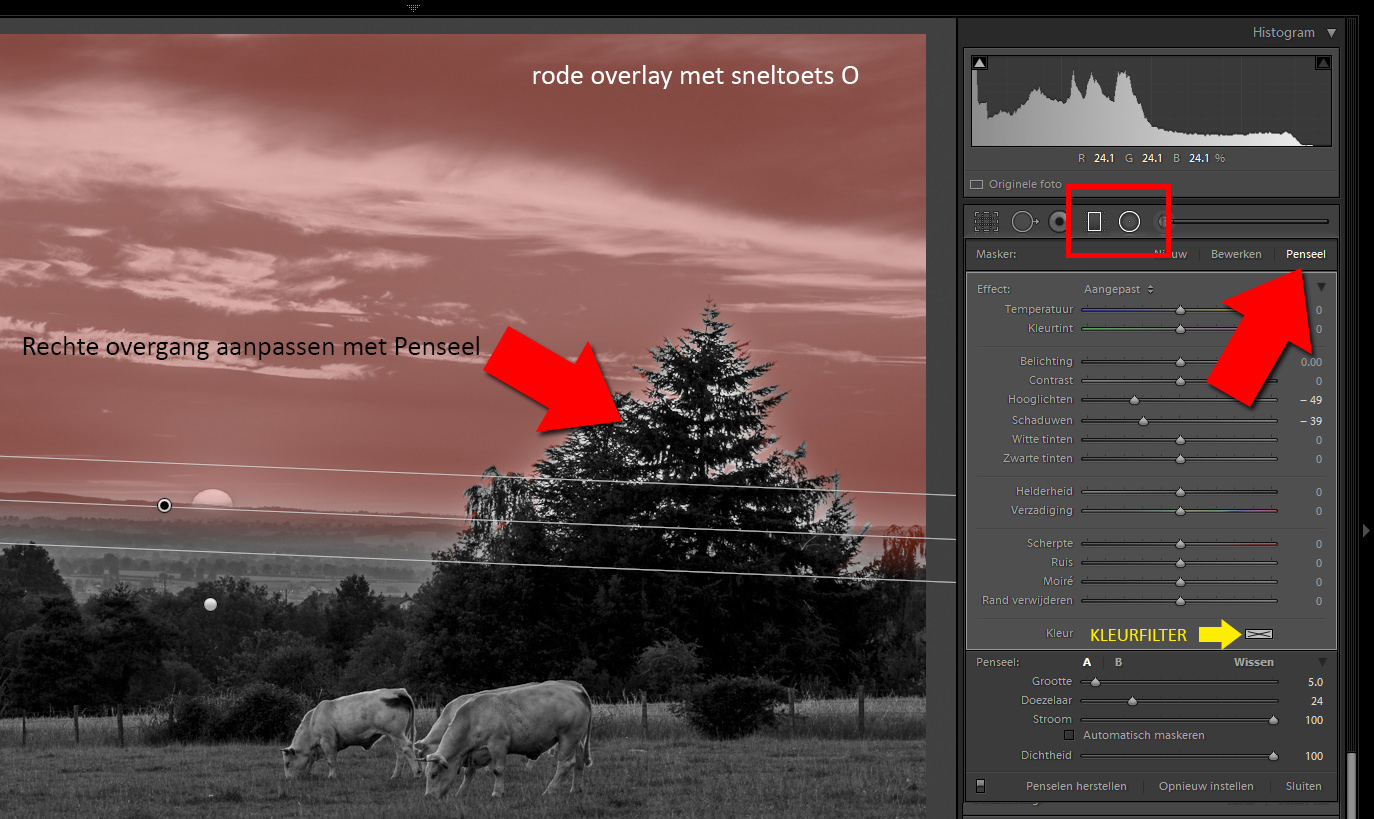Open the Kleur color filter swatch

[1259, 634]
